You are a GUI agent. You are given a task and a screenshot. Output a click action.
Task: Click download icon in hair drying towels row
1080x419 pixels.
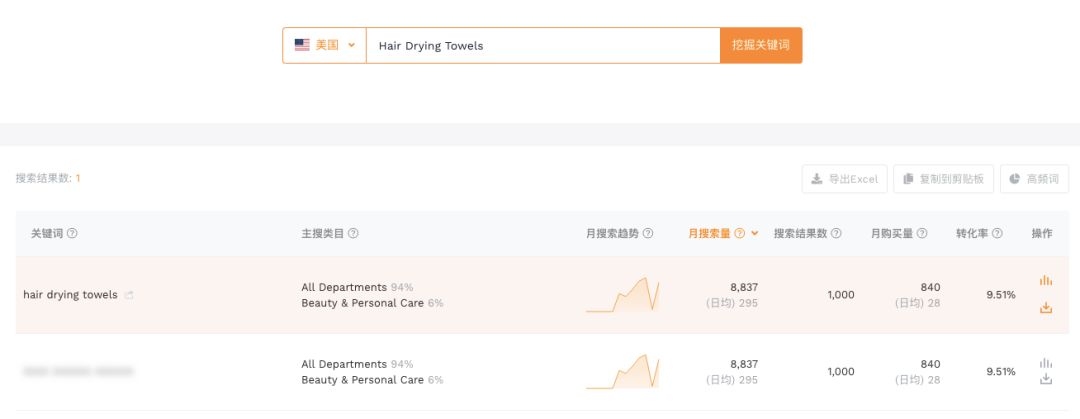[1046, 307]
